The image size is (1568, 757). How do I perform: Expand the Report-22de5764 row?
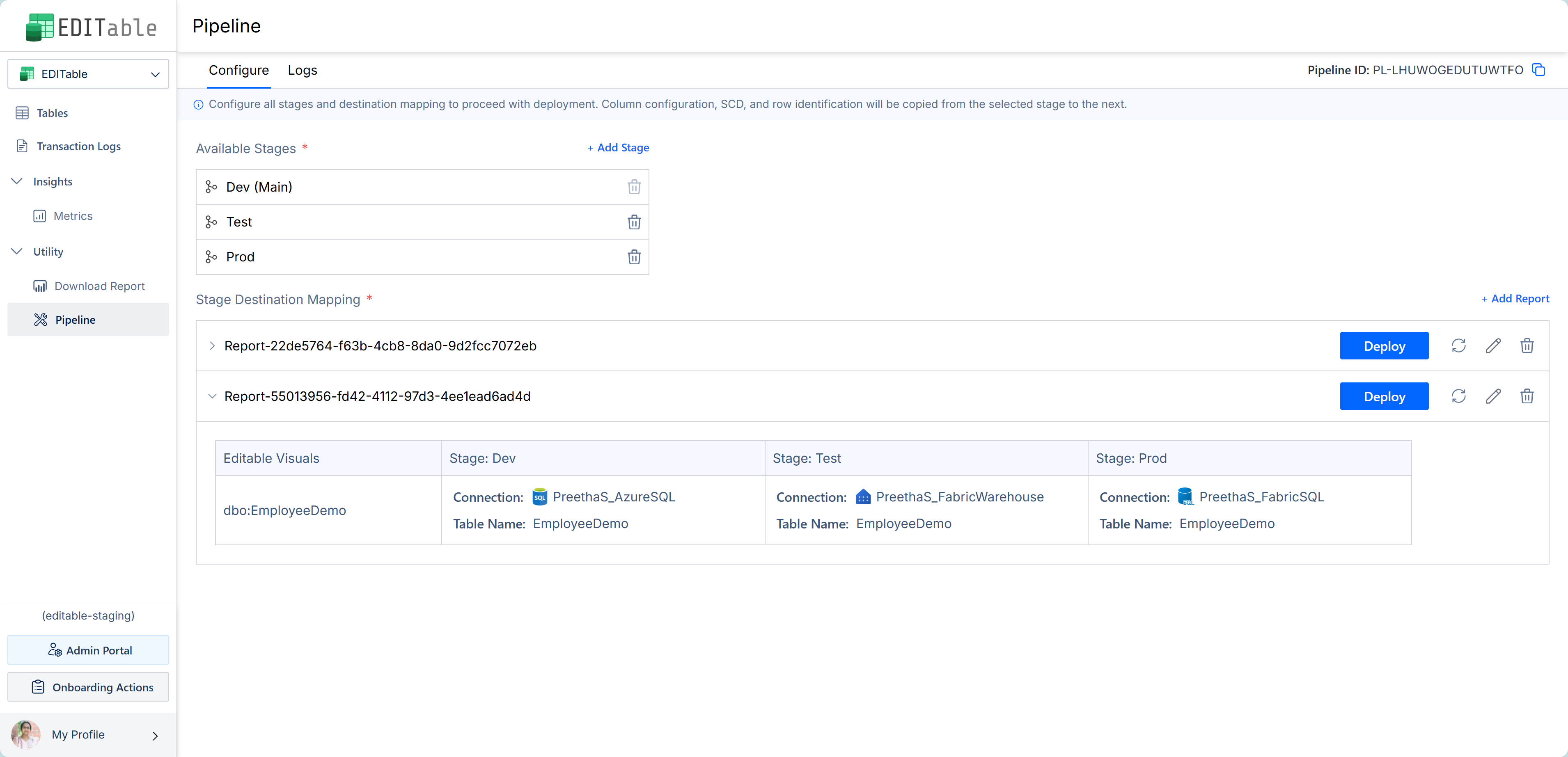point(212,345)
